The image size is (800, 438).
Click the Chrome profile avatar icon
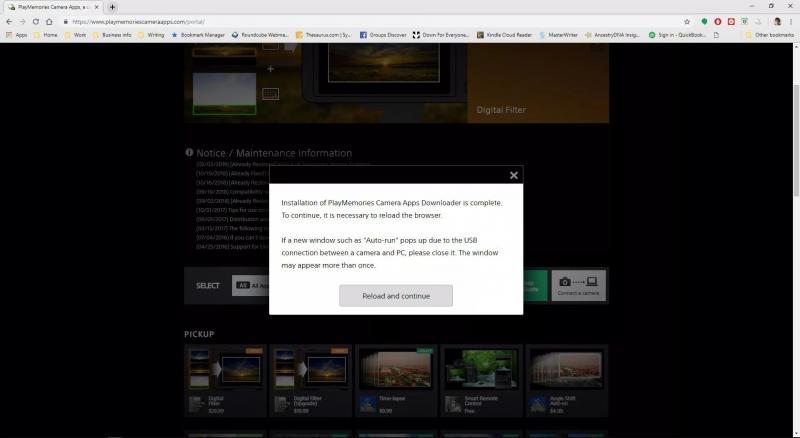[x=776, y=21]
